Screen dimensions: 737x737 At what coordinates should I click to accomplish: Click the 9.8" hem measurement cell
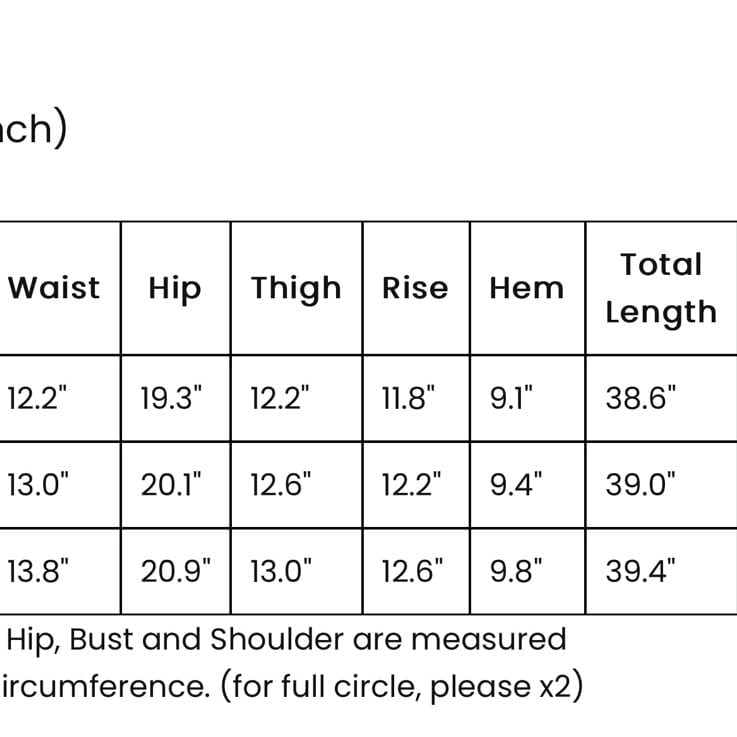coord(527,571)
